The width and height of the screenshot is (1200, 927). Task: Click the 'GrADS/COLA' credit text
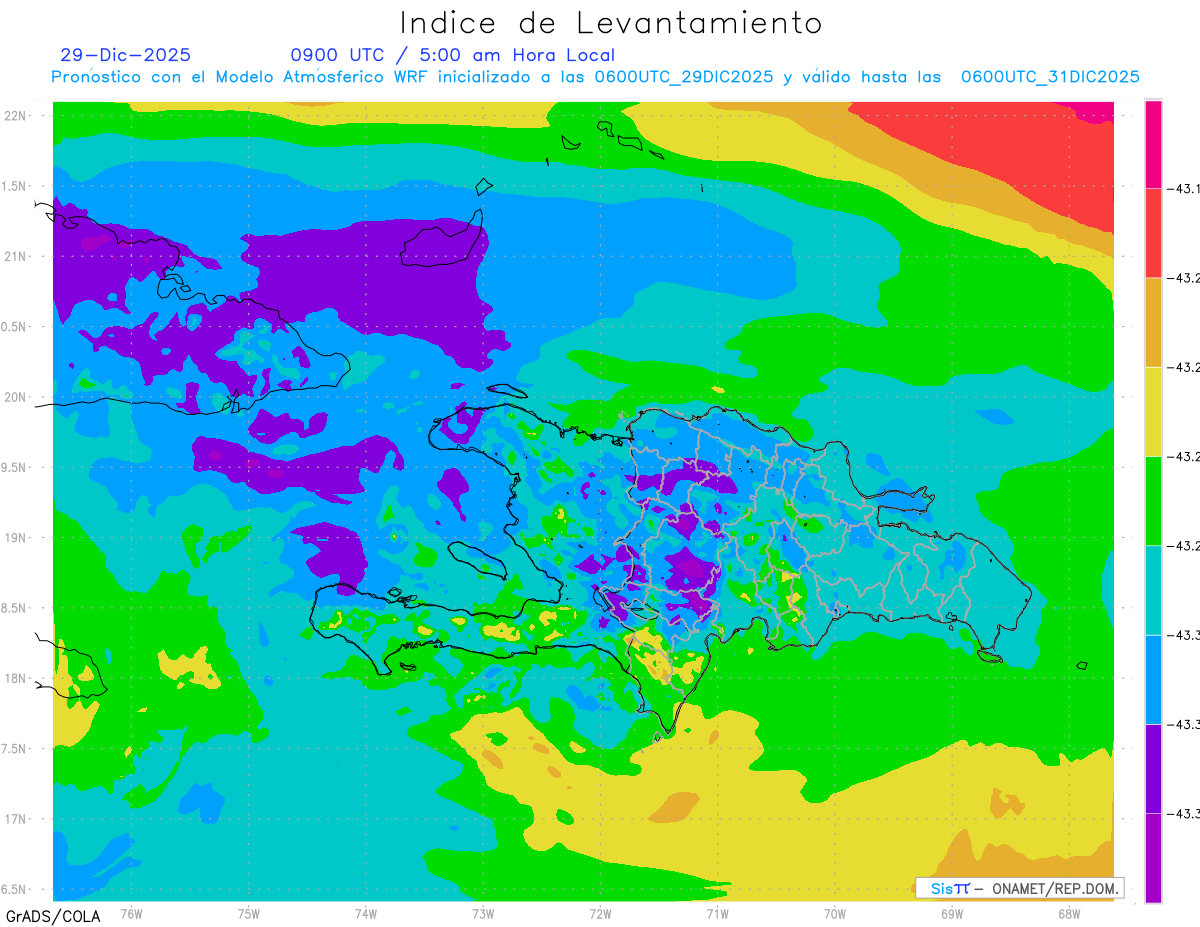coord(53,916)
